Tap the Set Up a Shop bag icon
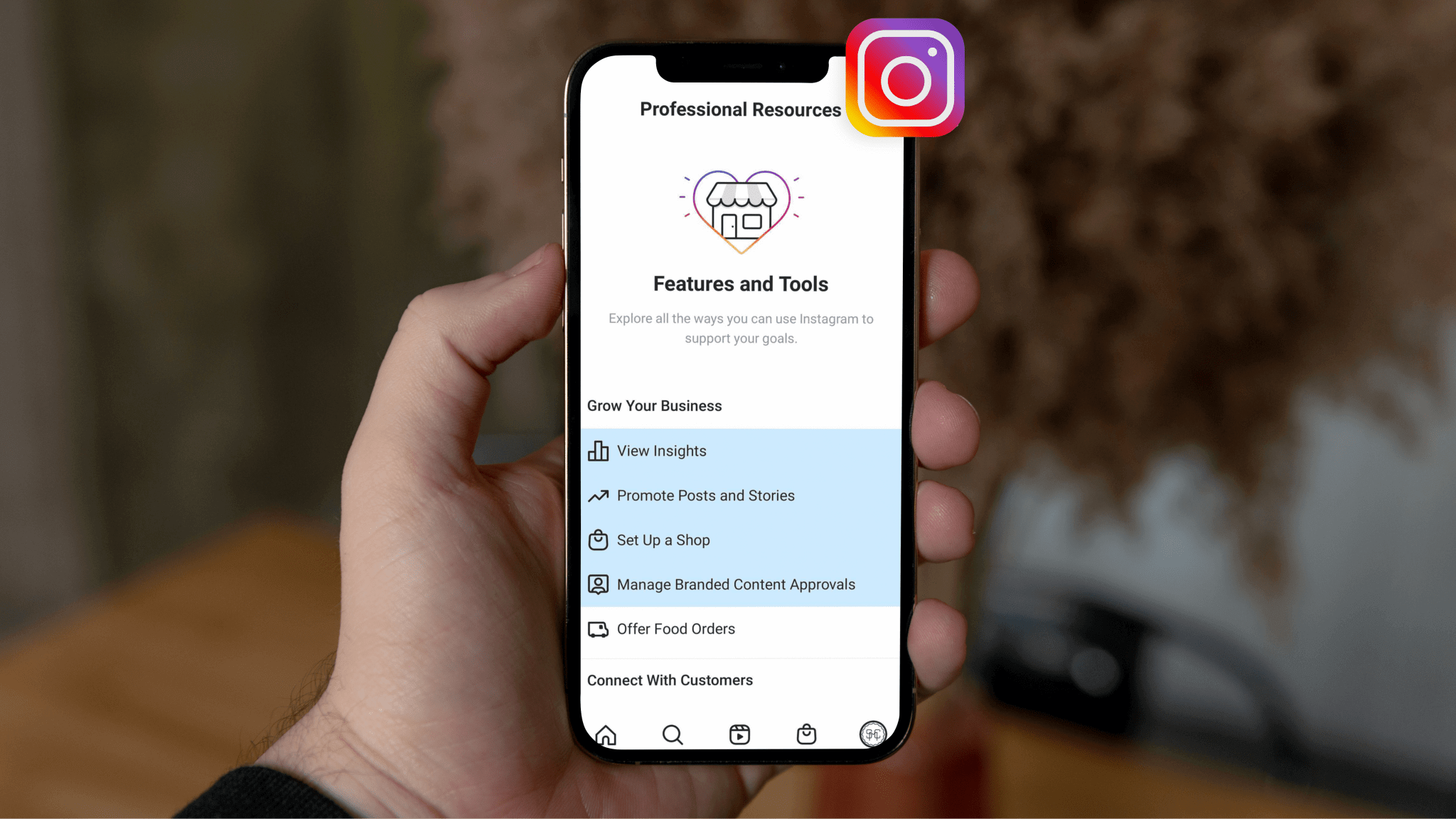 click(x=597, y=539)
